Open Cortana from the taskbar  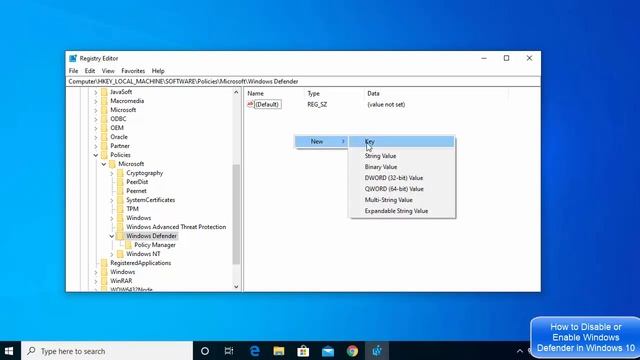point(205,351)
